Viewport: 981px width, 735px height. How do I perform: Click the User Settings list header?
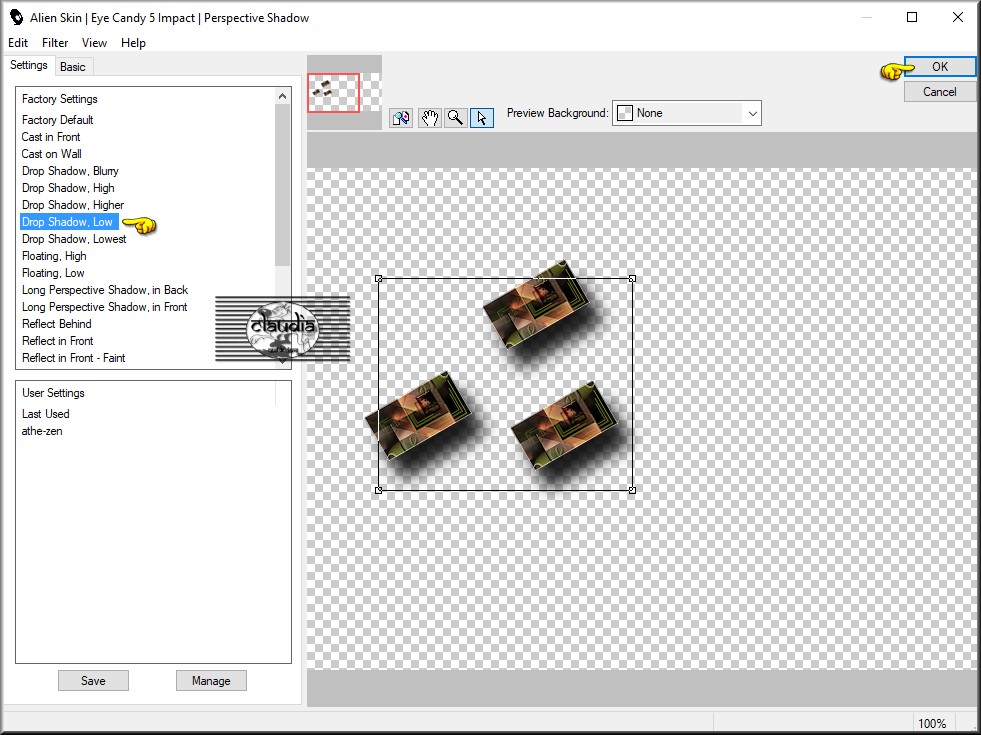click(53, 393)
